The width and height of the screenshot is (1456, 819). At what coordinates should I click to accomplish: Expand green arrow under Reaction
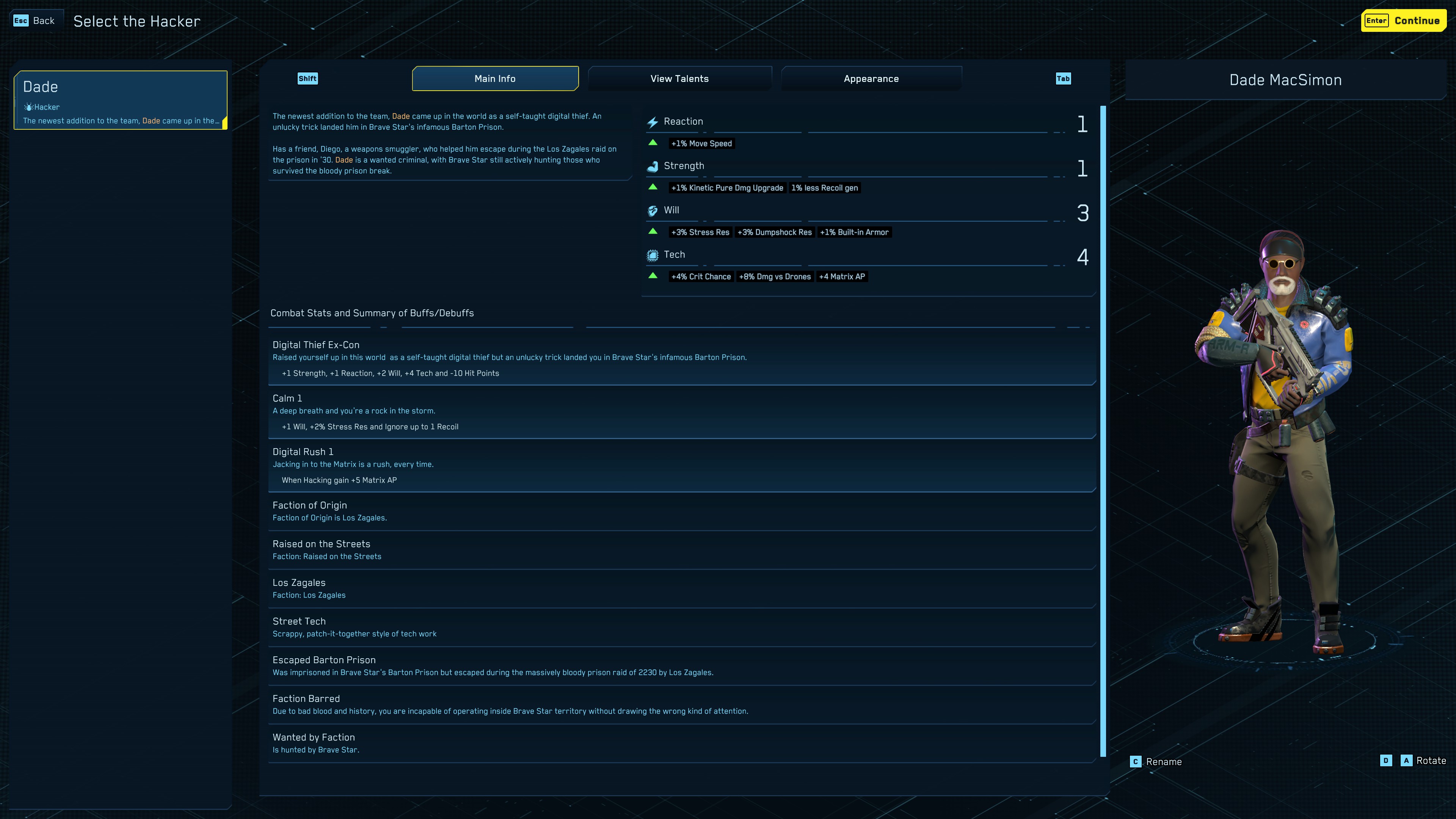click(x=653, y=143)
